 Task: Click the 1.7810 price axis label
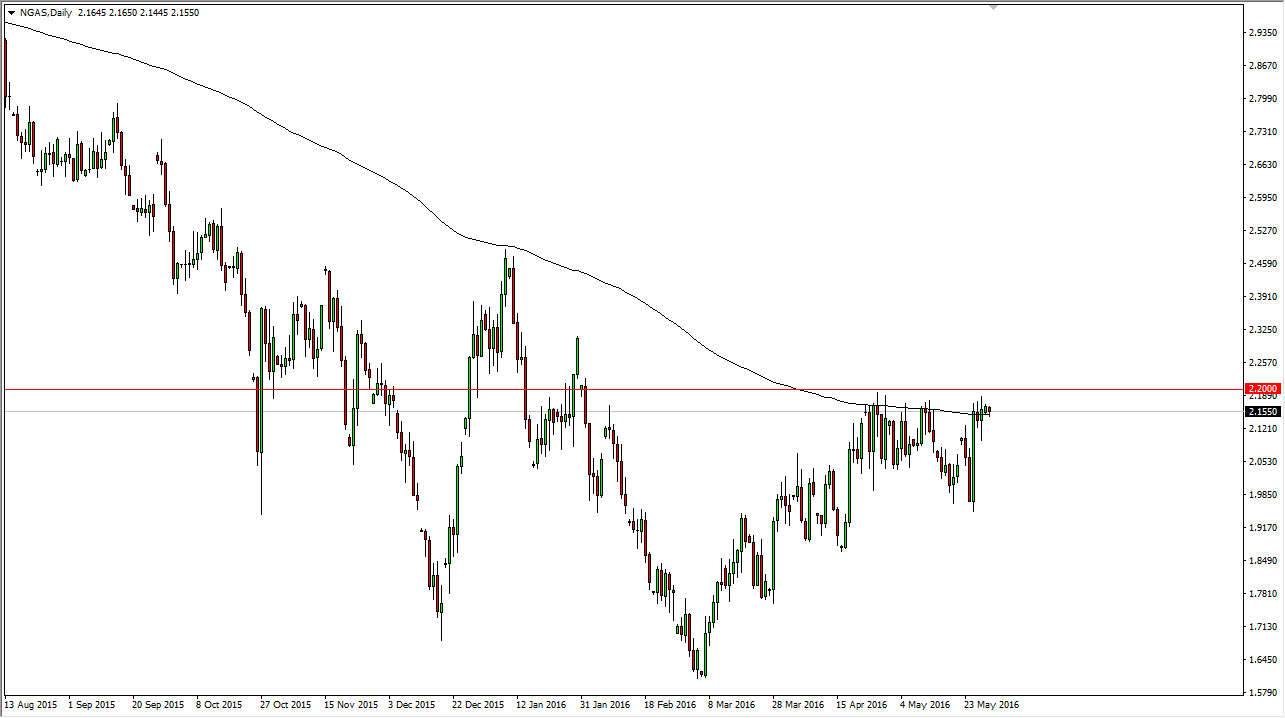tap(1262, 593)
